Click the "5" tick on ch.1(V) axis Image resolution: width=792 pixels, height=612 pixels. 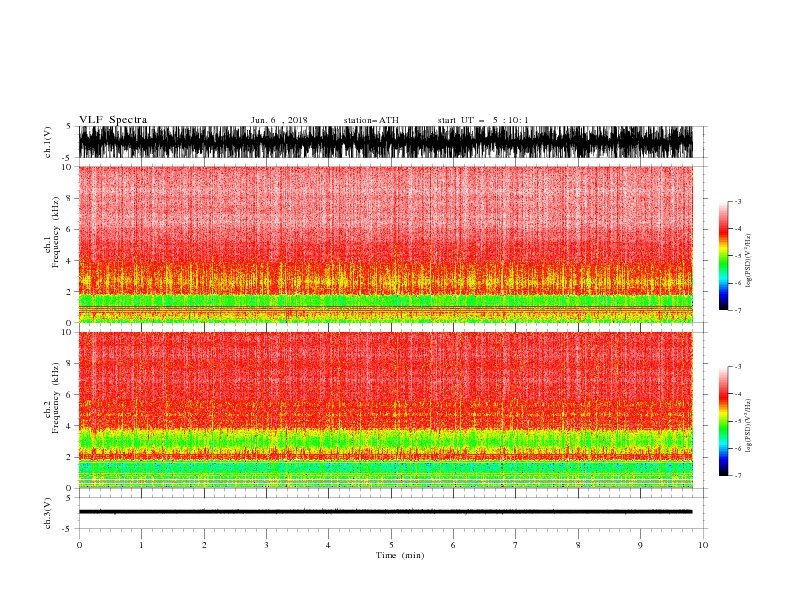tap(69, 126)
